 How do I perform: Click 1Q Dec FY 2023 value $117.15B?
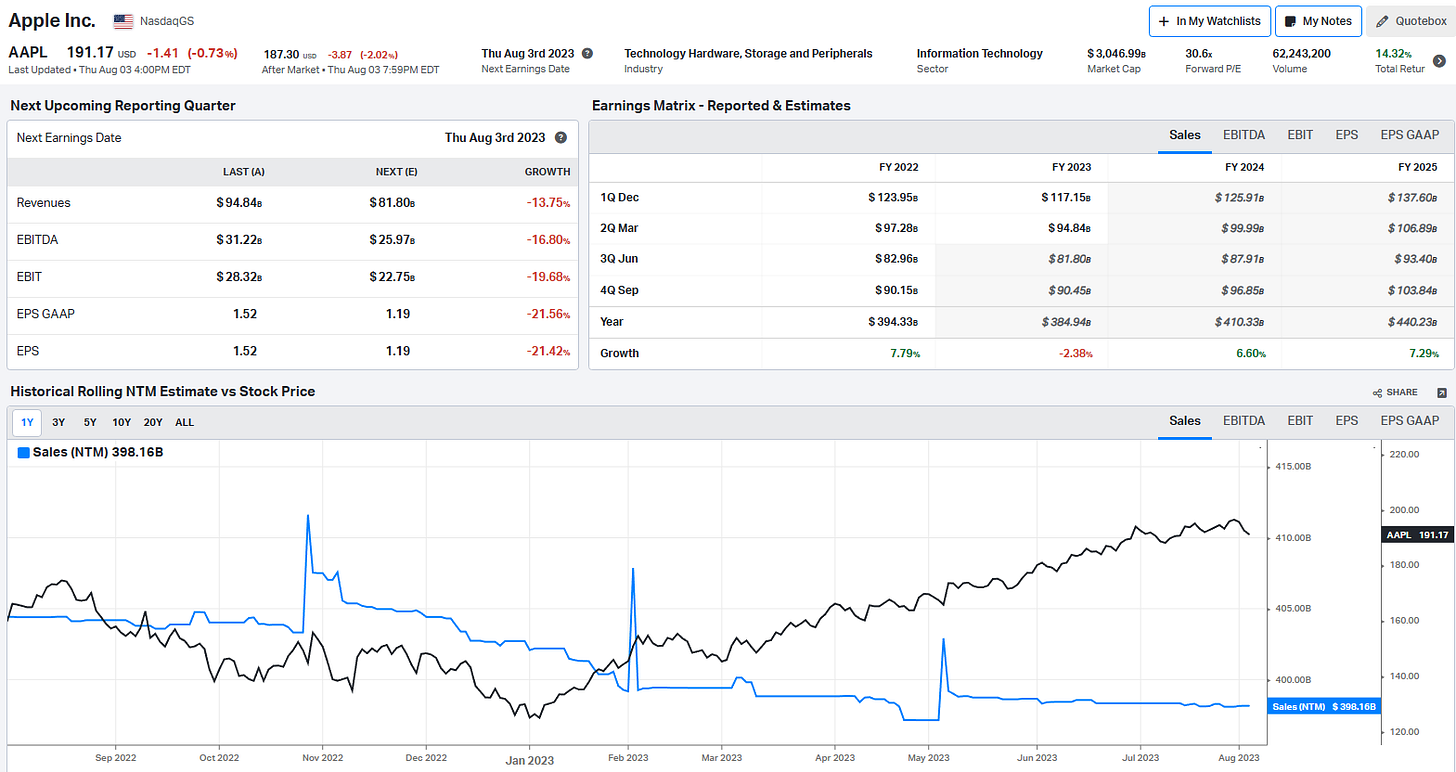click(x=1067, y=197)
